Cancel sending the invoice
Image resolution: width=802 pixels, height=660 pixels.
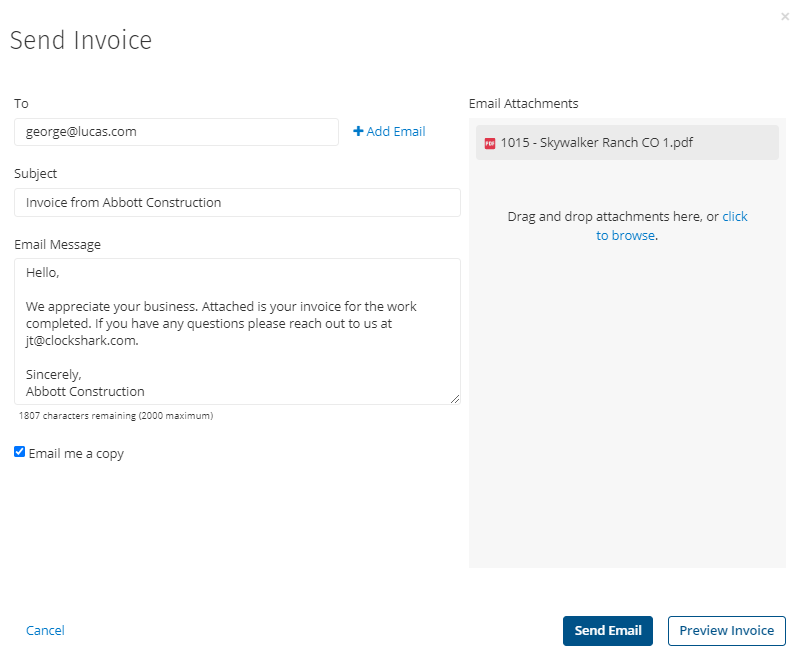tap(45, 630)
